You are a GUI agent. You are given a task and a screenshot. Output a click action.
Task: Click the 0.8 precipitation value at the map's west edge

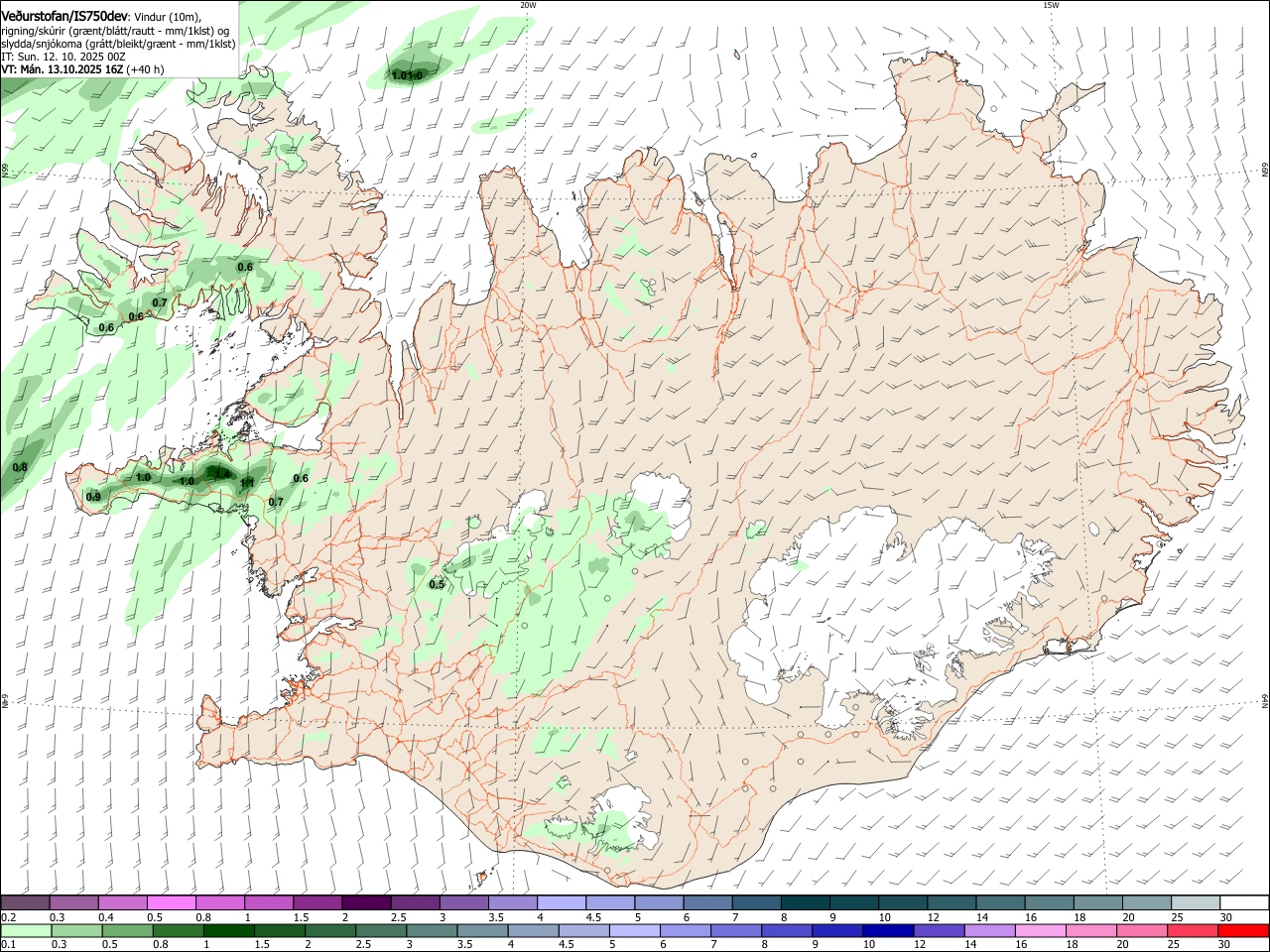[x=20, y=467]
